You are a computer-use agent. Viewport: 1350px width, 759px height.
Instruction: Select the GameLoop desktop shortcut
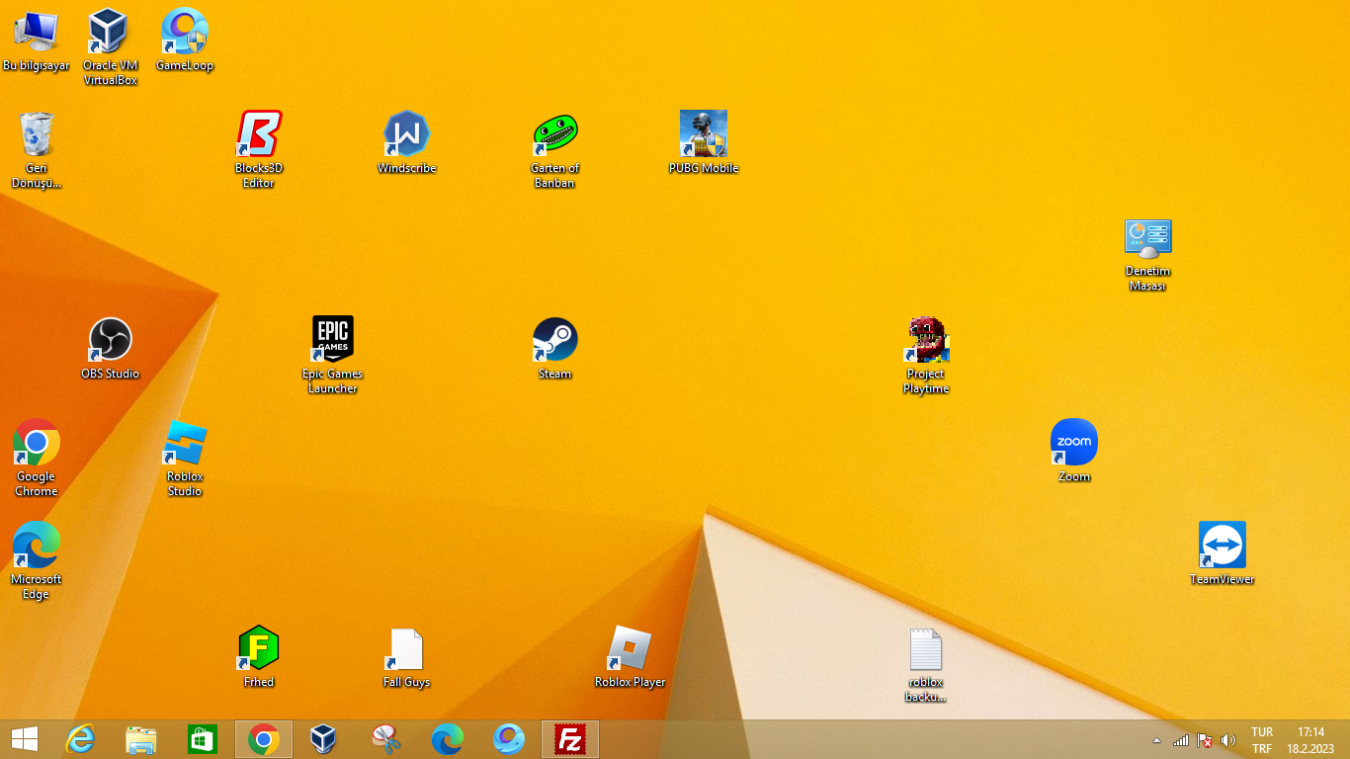point(185,41)
